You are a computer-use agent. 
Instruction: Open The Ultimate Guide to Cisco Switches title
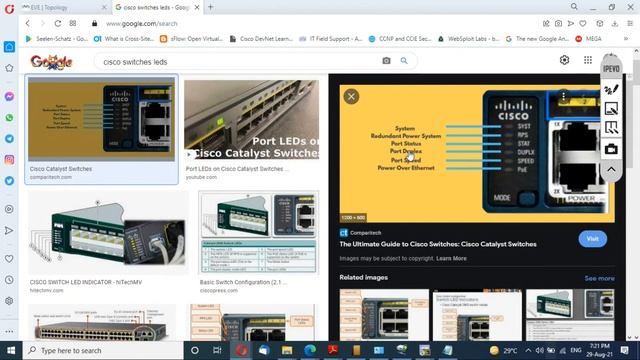(438, 244)
